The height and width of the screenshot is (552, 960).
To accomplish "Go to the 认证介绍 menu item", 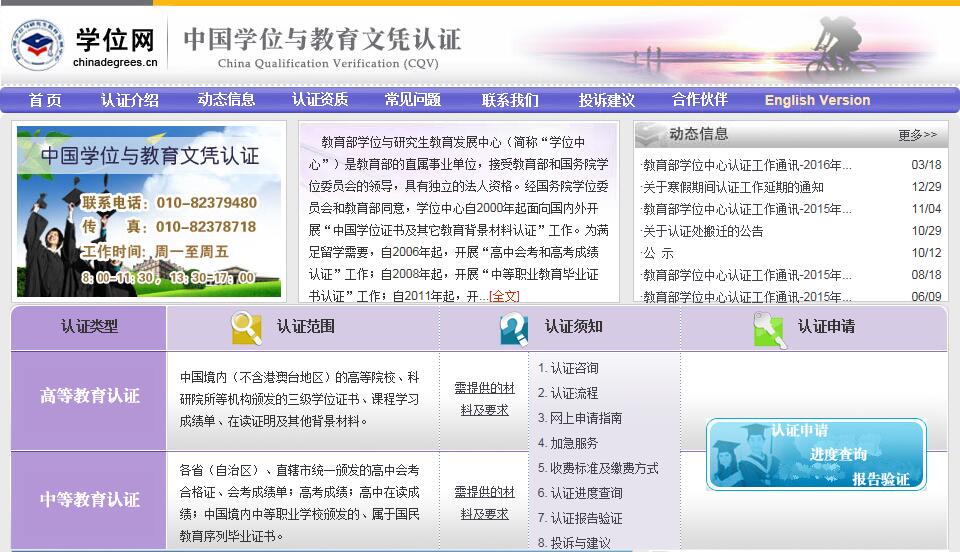I will tap(129, 100).
